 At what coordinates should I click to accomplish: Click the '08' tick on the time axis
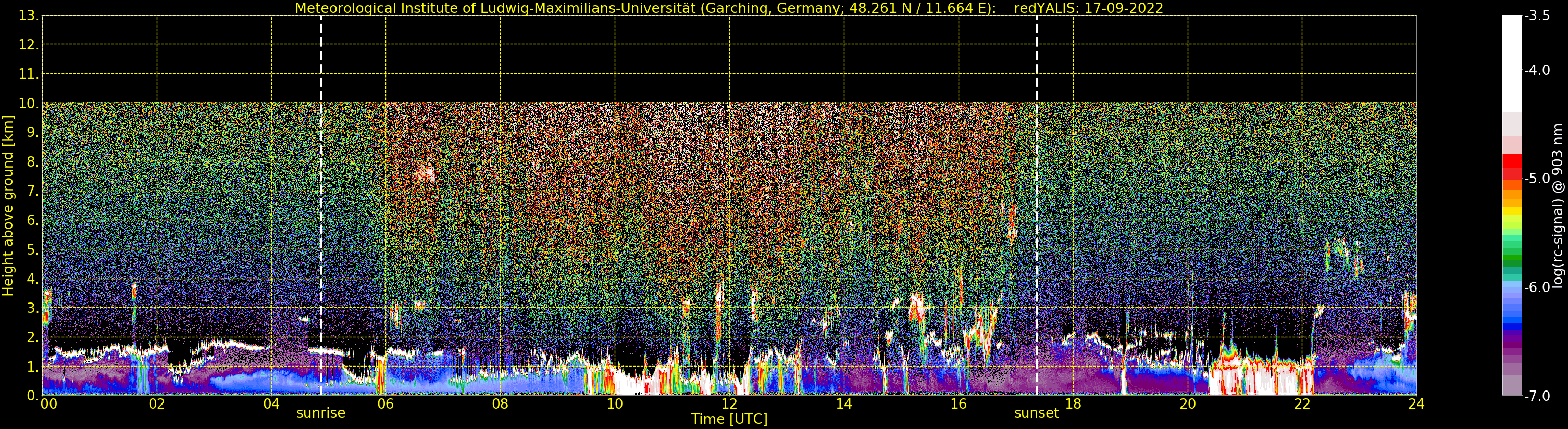click(x=500, y=404)
